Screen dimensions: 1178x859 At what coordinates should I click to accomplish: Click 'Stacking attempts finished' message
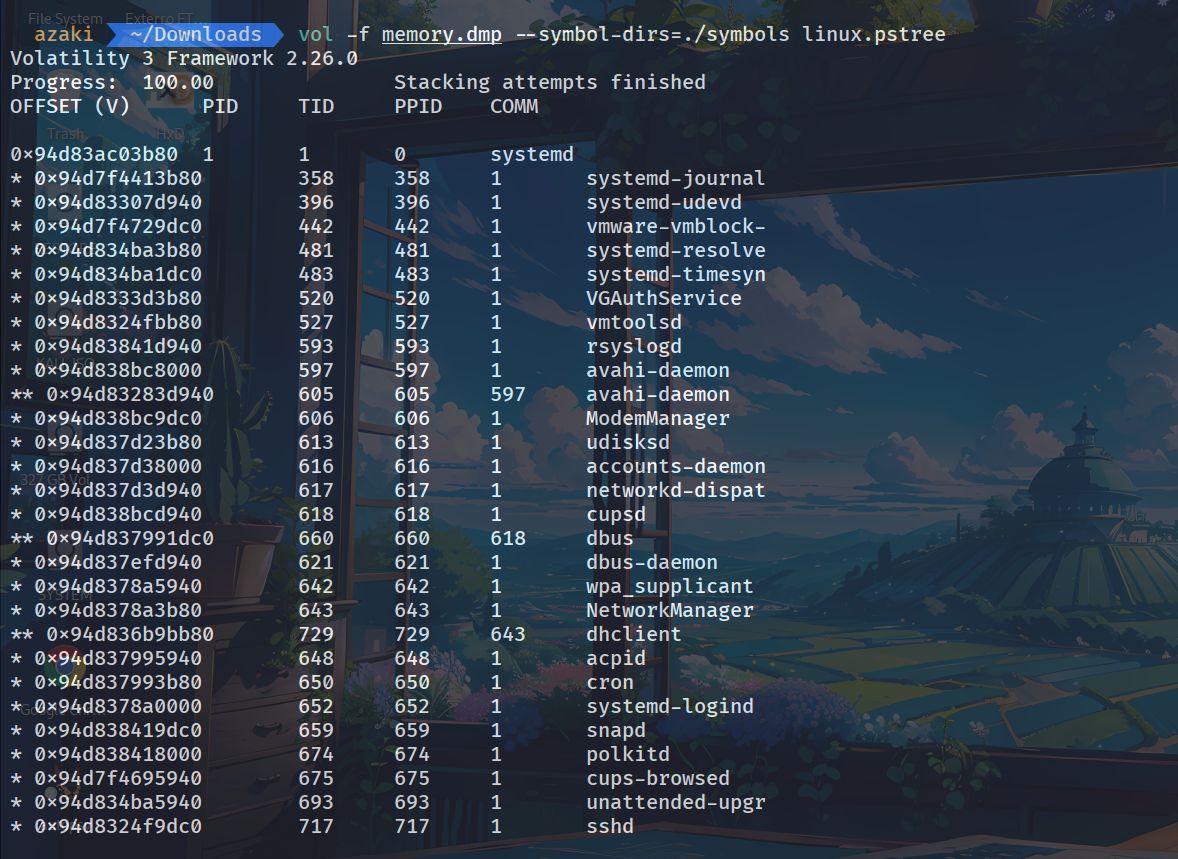pyautogui.click(x=550, y=83)
